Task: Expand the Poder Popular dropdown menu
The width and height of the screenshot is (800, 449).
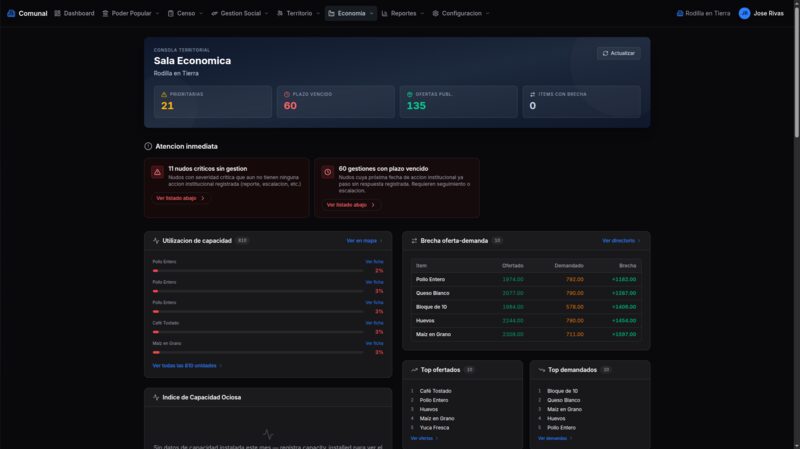Action: (x=131, y=13)
